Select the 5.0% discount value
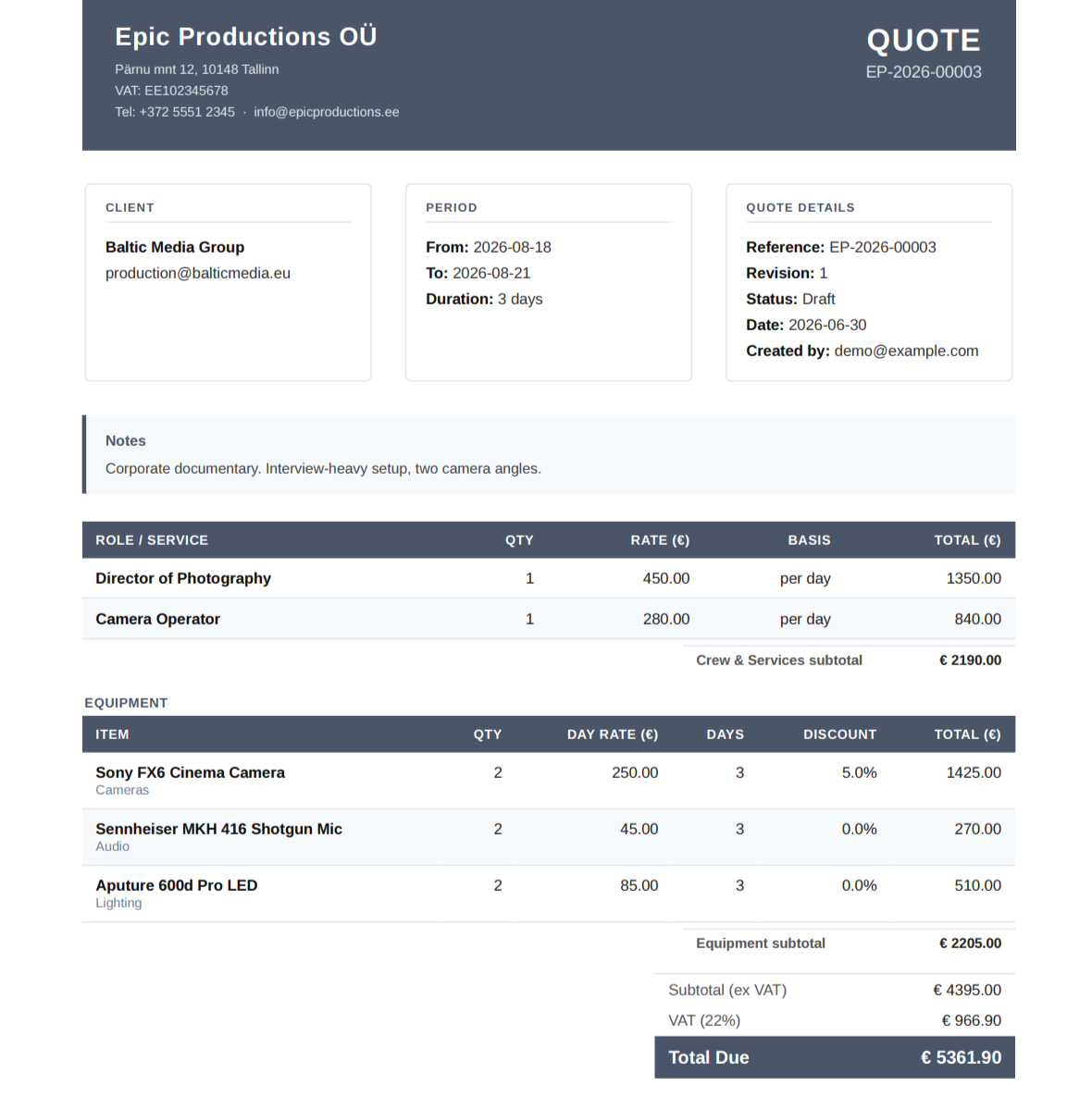 click(x=859, y=772)
